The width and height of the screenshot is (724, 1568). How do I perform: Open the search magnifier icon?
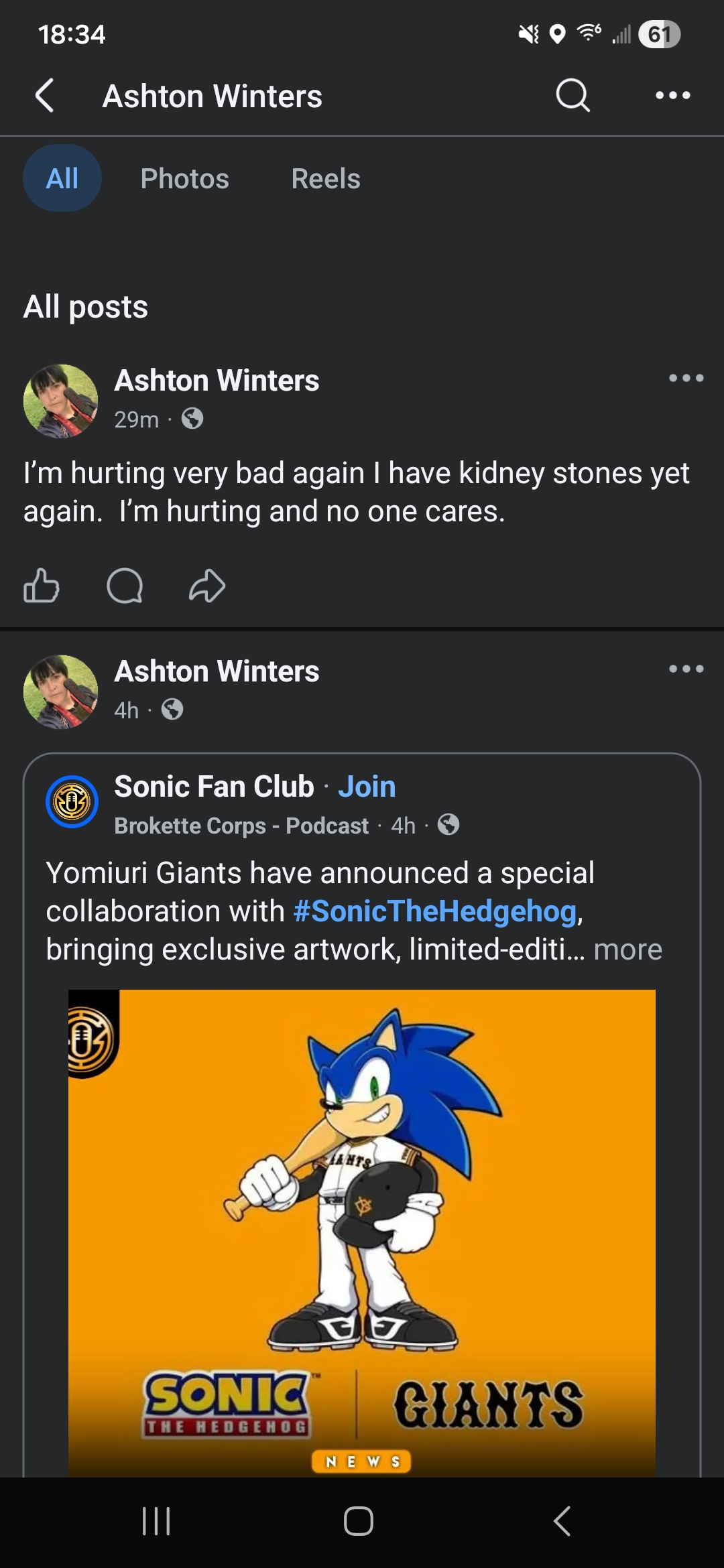click(x=573, y=95)
